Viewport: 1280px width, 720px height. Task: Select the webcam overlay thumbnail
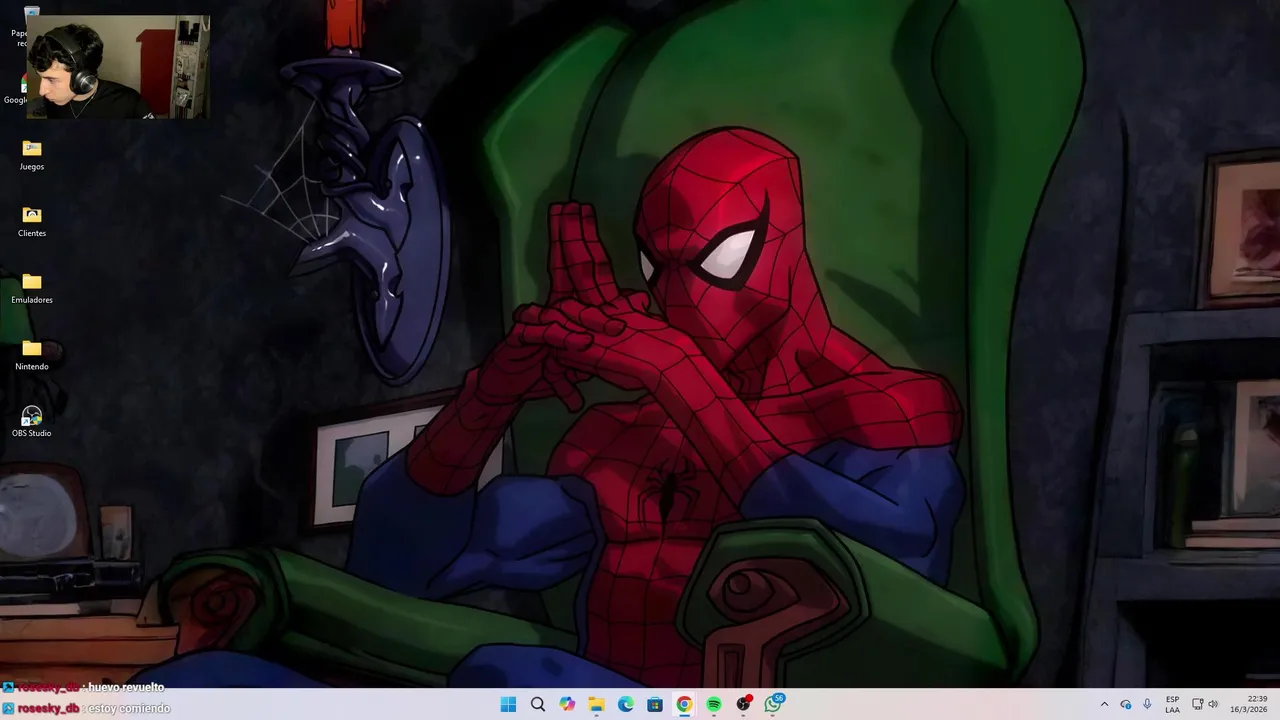[x=118, y=67]
